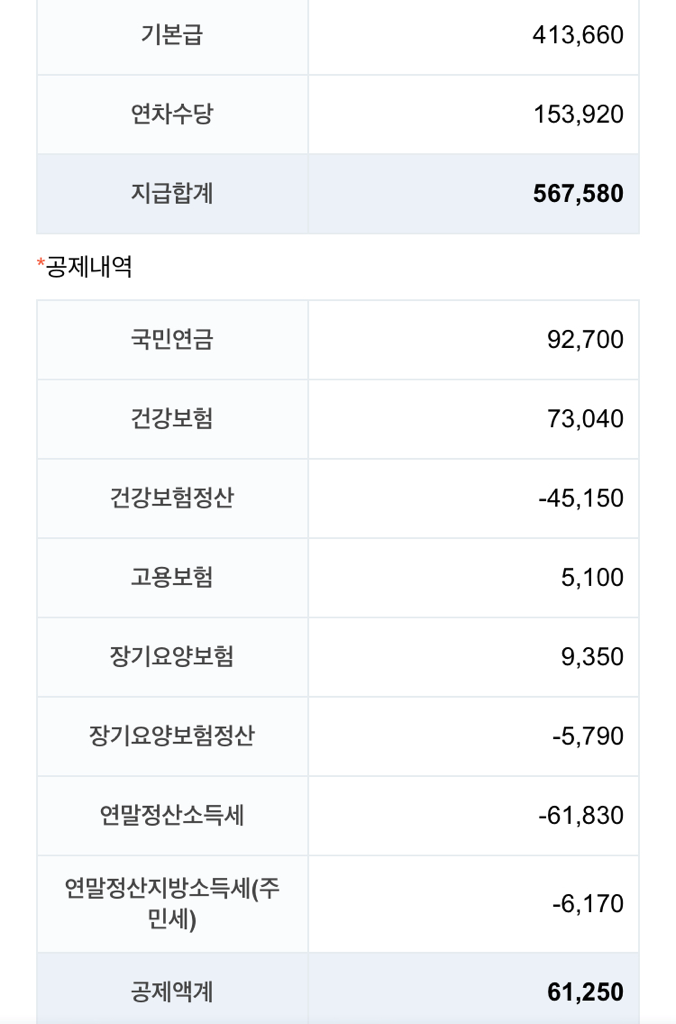Click the 국민연금 row label
Image resolution: width=676 pixels, height=1024 pixels.
point(172,339)
